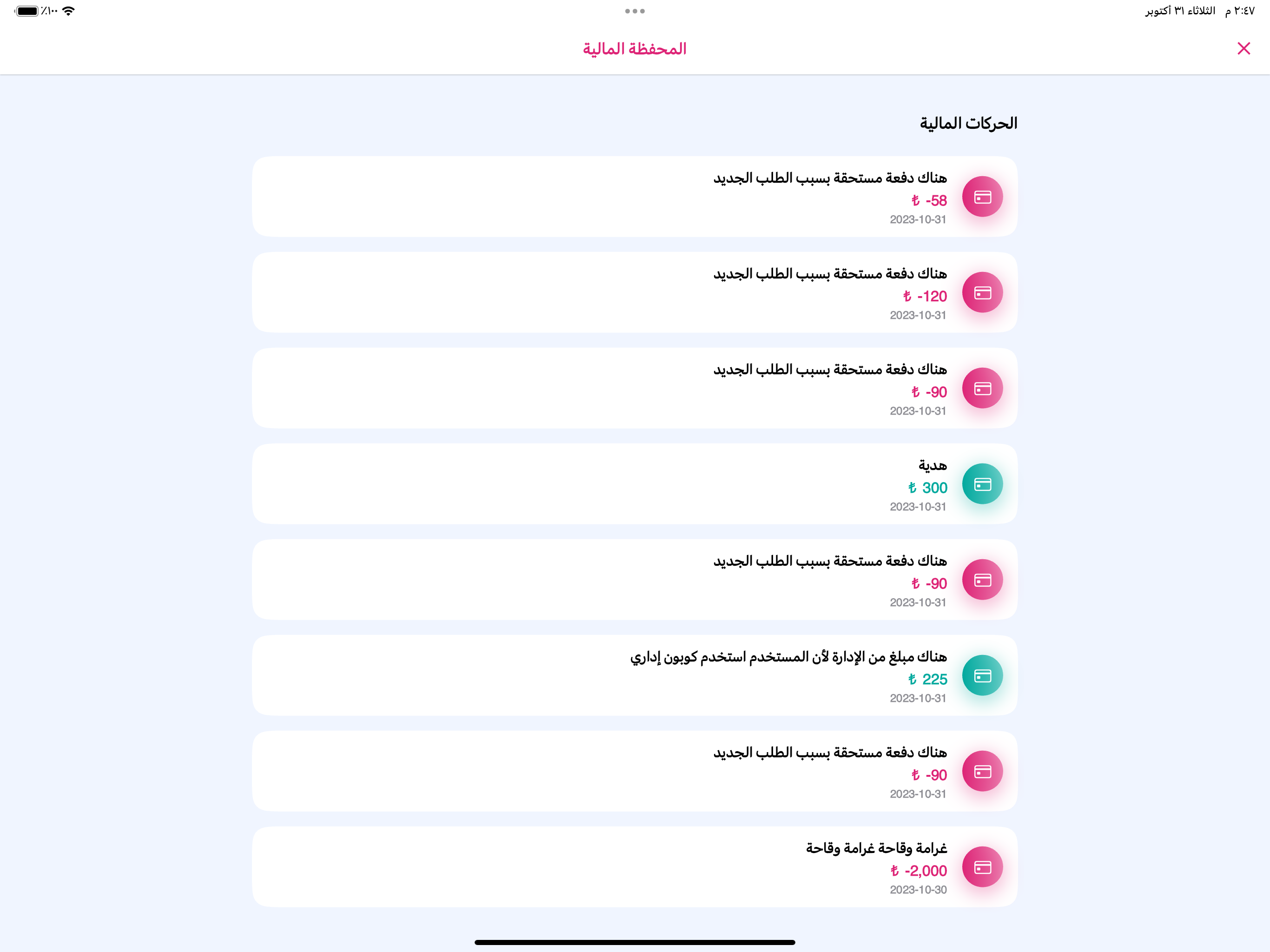
Task: Tap the pink card icon for -58 transaction
Action: point(982,197)
